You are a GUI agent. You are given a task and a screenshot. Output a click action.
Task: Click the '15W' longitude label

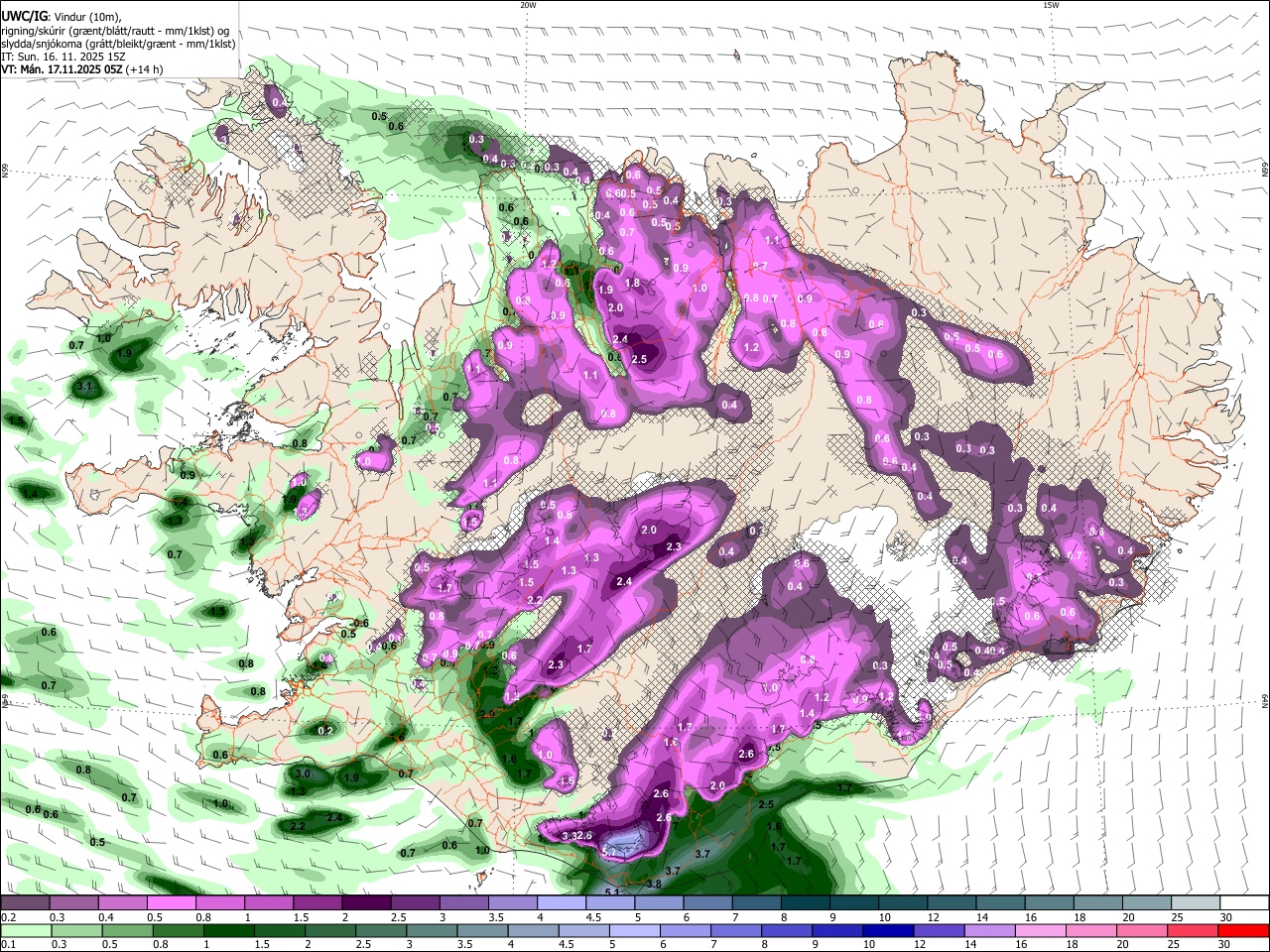point(1051,5)
